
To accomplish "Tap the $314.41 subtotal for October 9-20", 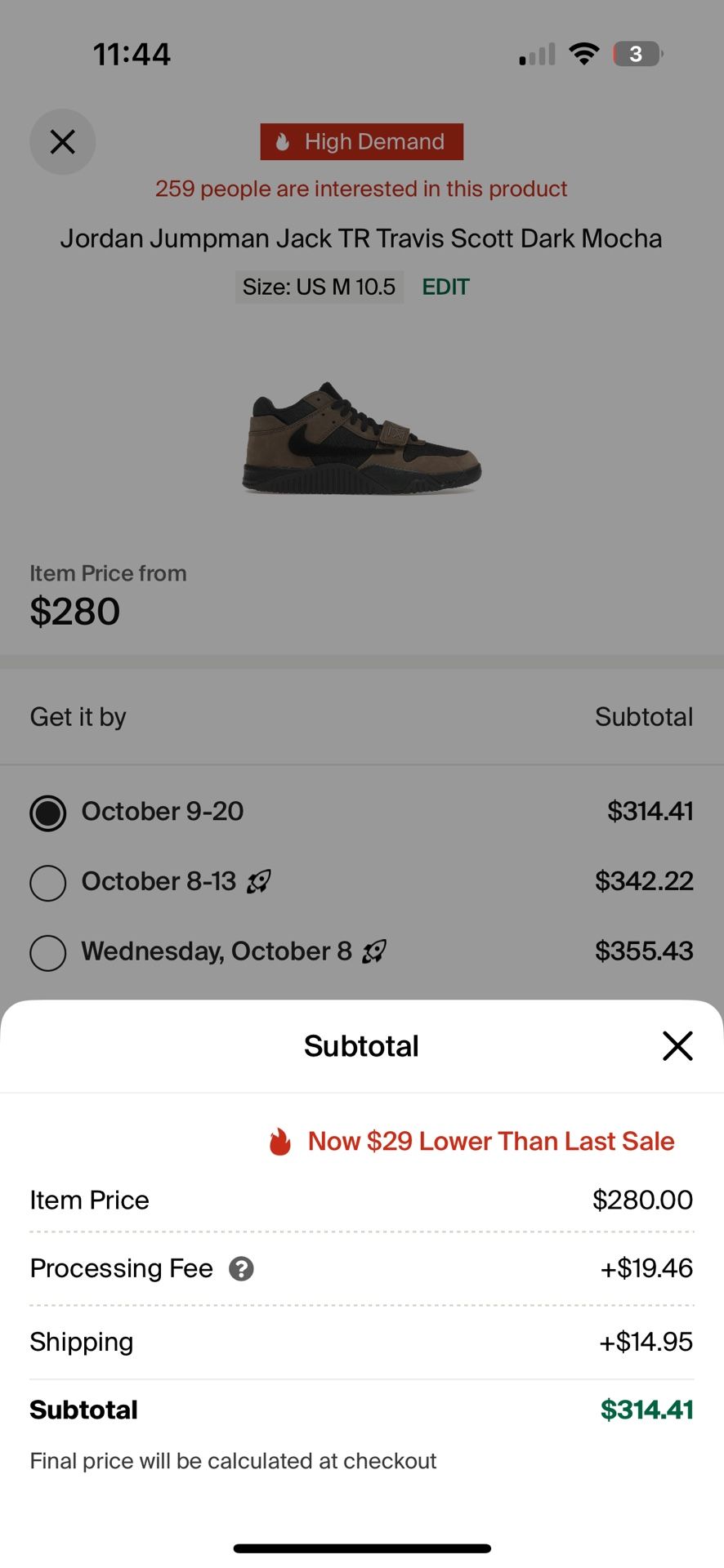I will 650,811.
